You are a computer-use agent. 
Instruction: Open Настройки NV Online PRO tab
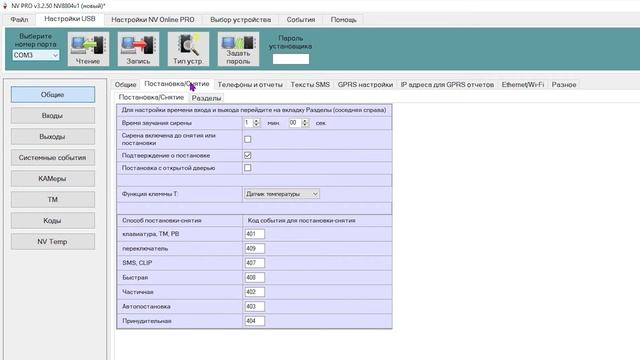153,20
